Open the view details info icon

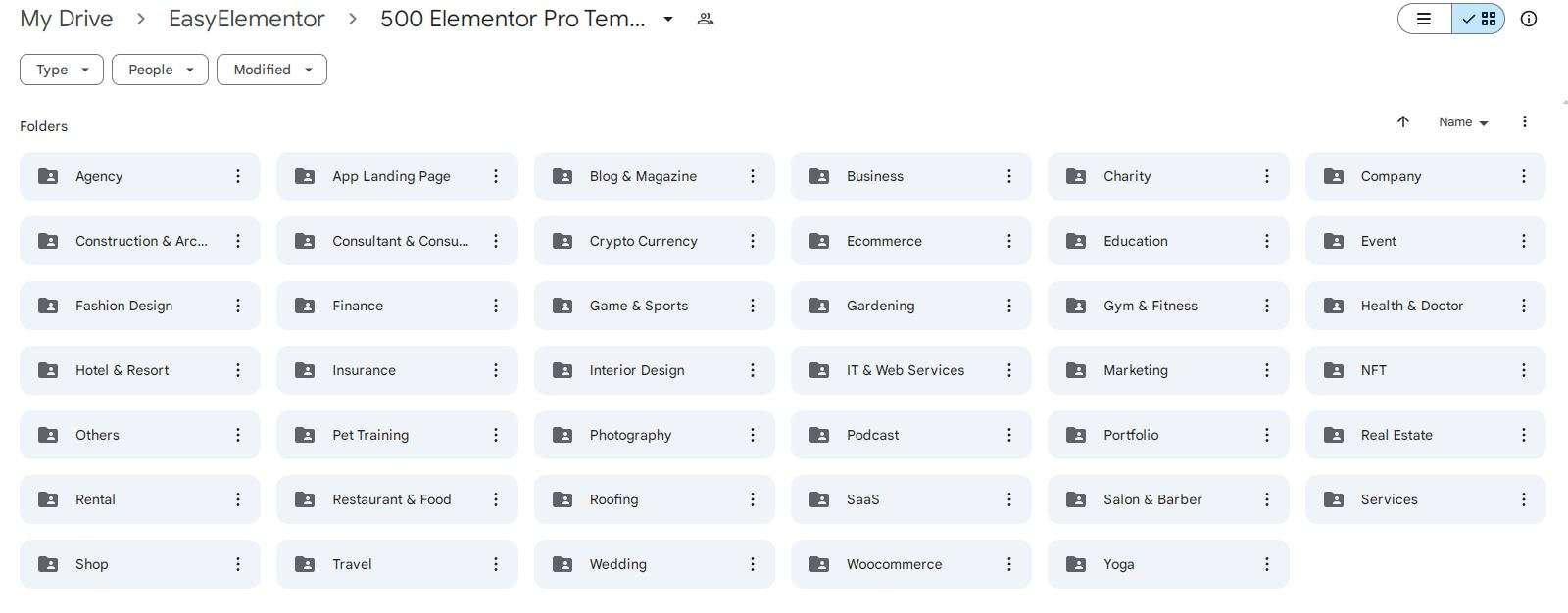[x=1529, y=19]
